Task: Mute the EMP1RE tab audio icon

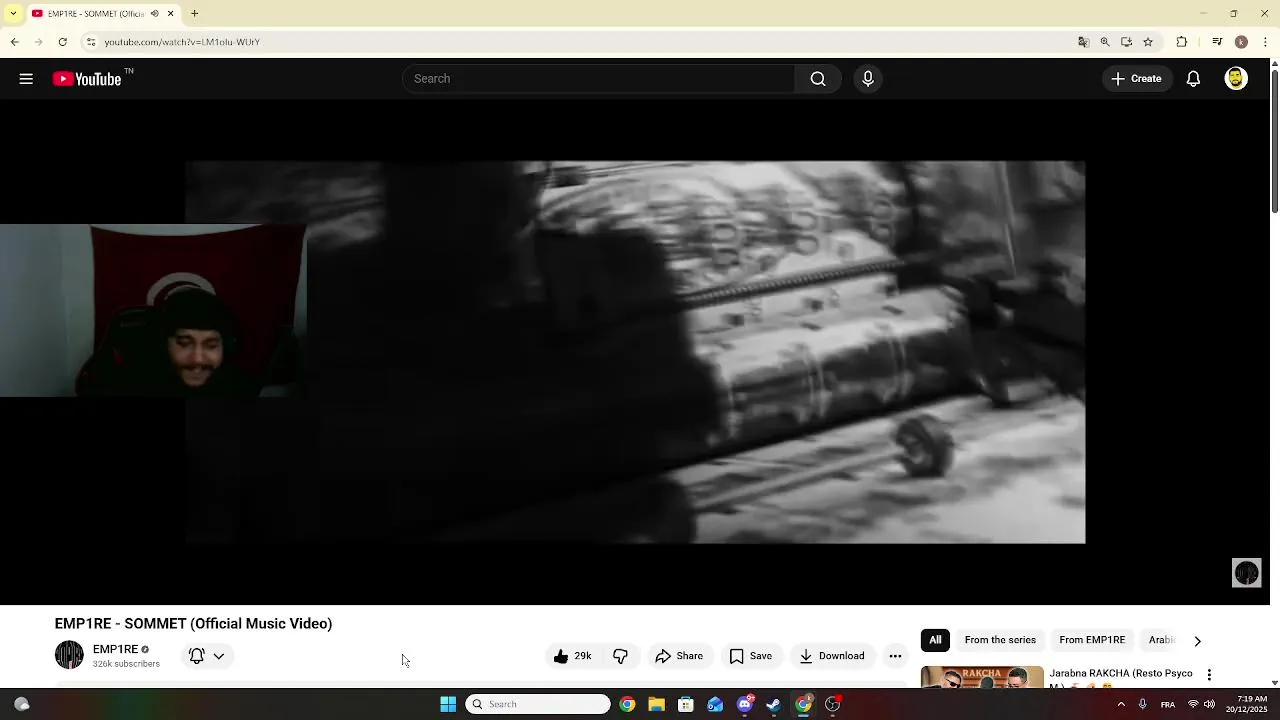Action: point(154,14)
